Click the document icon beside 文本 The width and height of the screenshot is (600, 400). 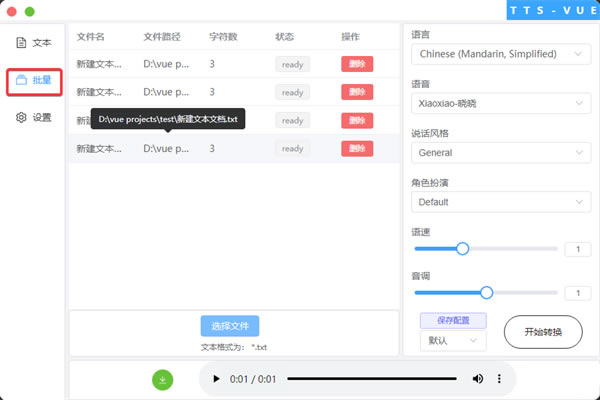(21, 42)
